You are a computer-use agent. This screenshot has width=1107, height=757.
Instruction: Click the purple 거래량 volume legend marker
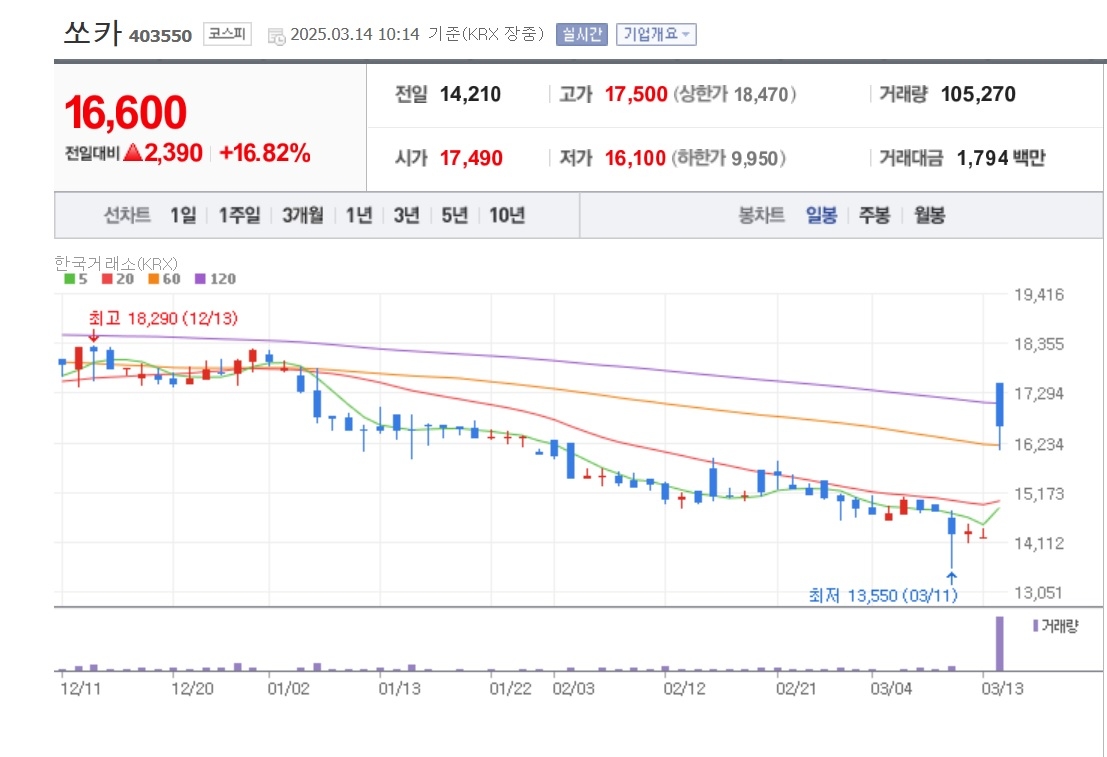tap(1036, 626)
